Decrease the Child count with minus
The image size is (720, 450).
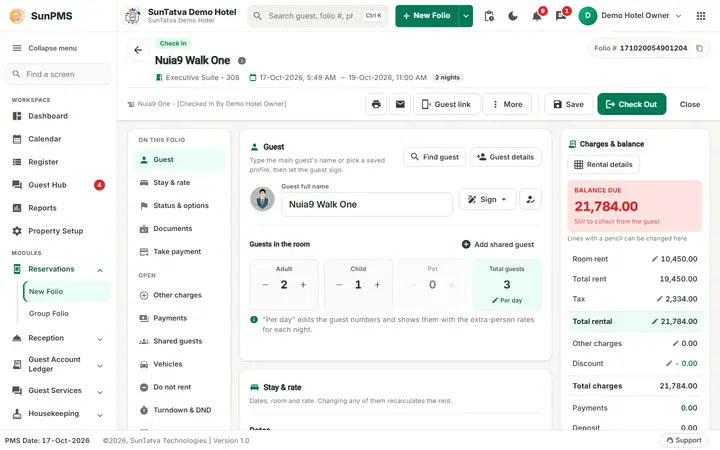pos(339,285)
